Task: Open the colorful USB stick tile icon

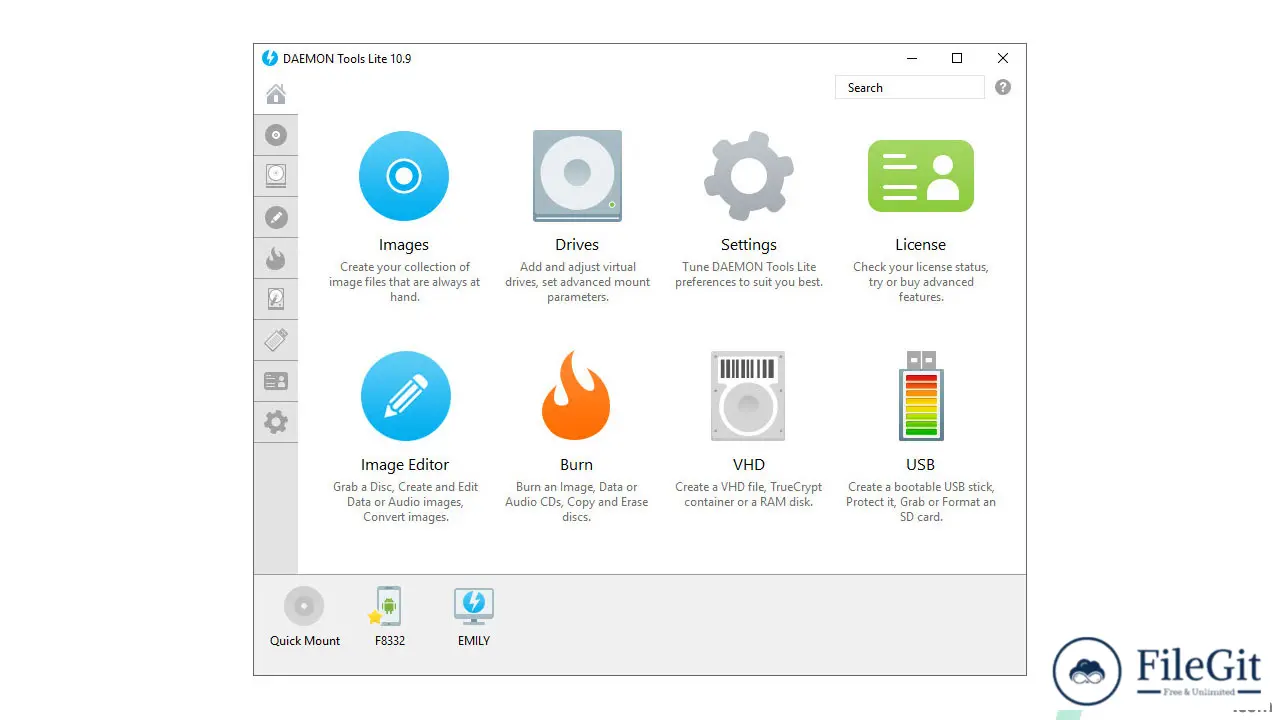Action: [x=921, y=396]
